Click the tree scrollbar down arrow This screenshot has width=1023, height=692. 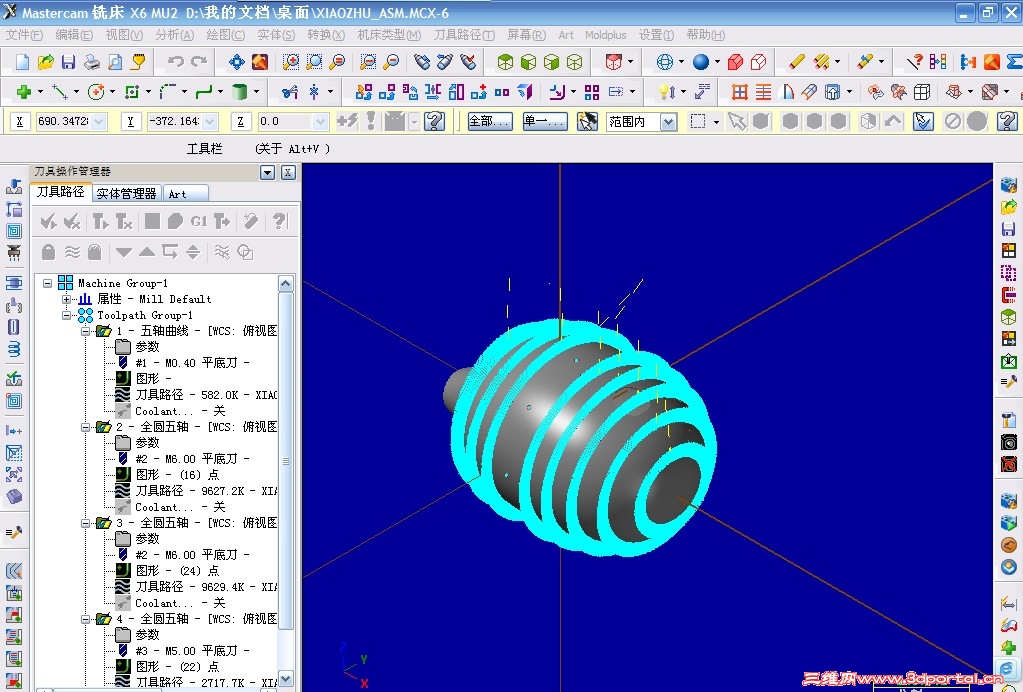tap(286, 678)
